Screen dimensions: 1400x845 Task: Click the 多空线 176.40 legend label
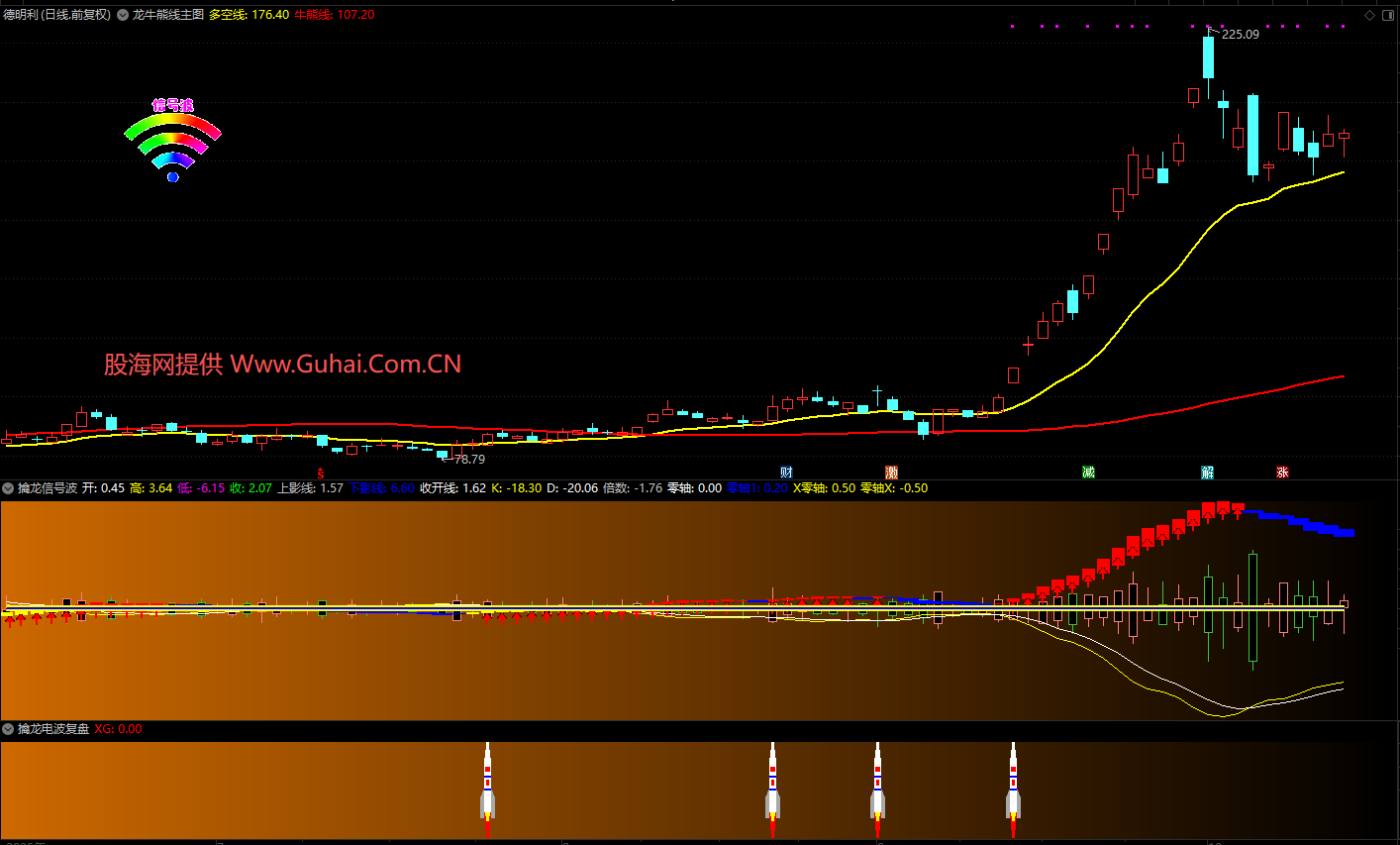point(249,15)
